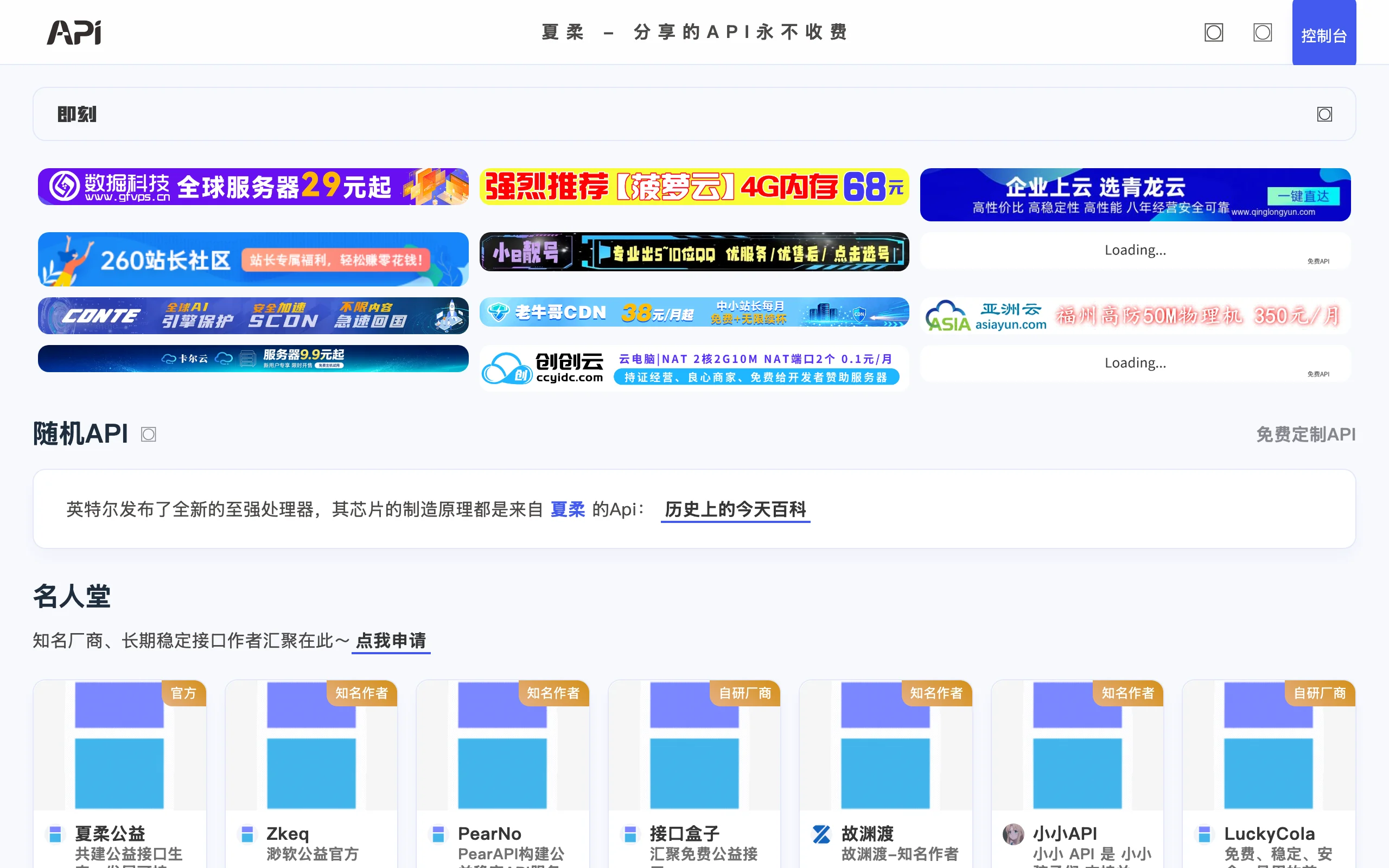This screenshot has height=868, width=1389.
Task: Click the 自研厂商 badge on 接口盒子 card
Action: [x=745, y=693]
